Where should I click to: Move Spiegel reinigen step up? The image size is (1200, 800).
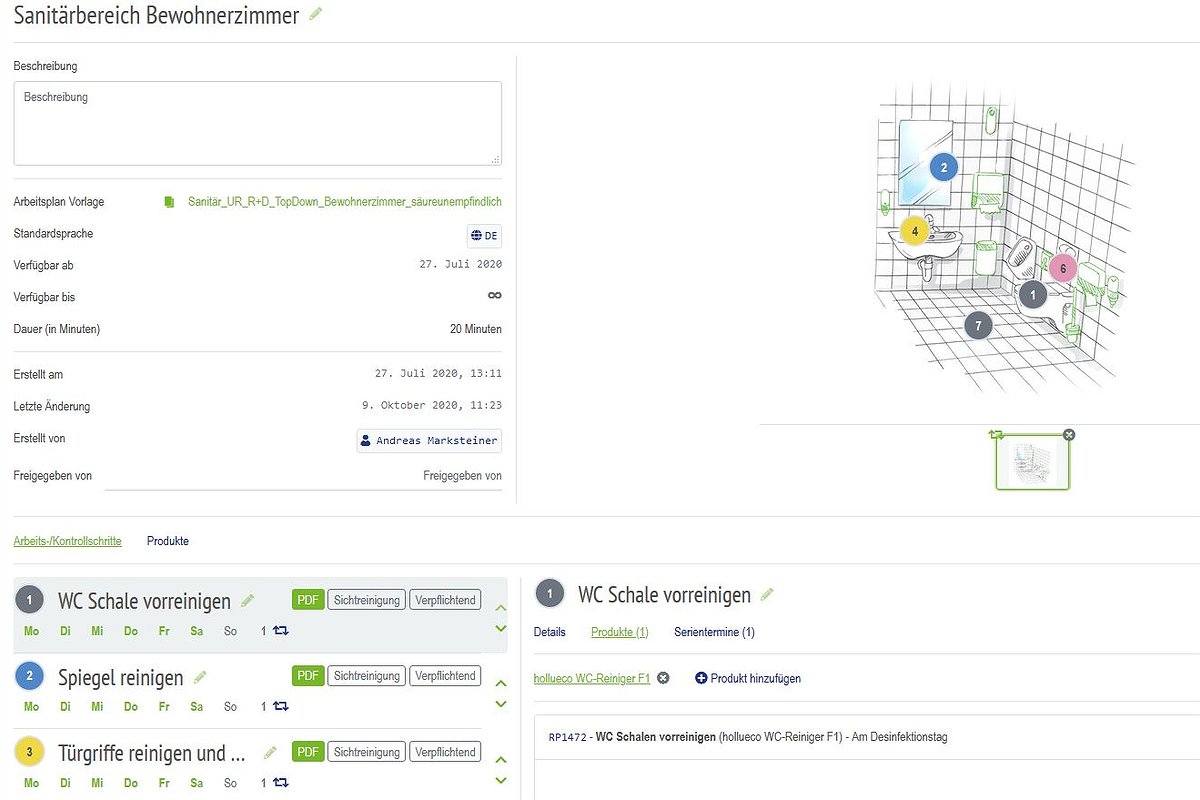[x=501, y=683]
